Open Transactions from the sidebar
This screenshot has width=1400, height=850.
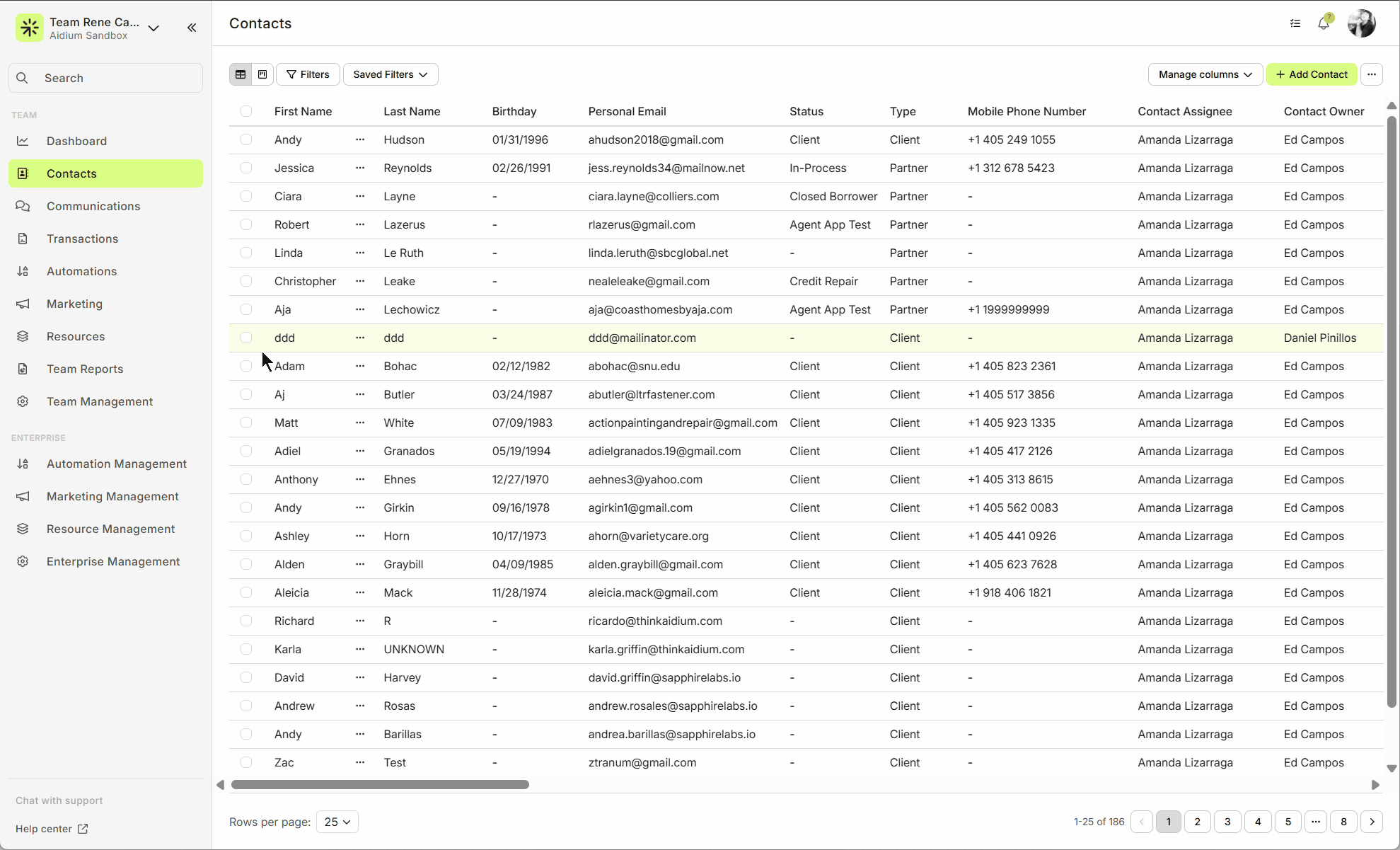82,239
